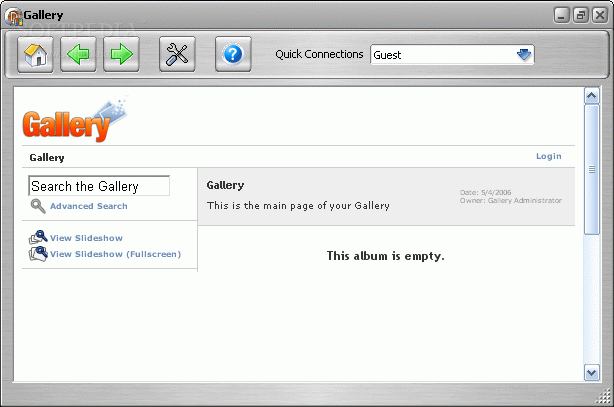614x407 pixels.
Task: Click the vertical scrollbar thumb
Action: 592,170
